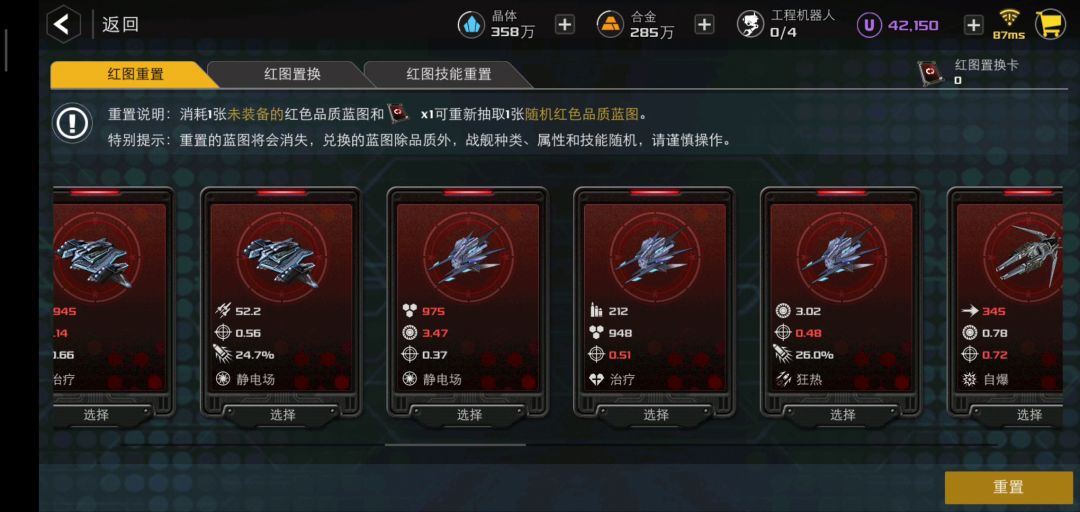The width and height of the screenshot is (1080, 512).
Task: Open the red blueprint exchange card icon
Action: pyautogui.click(x=931, y=73)
